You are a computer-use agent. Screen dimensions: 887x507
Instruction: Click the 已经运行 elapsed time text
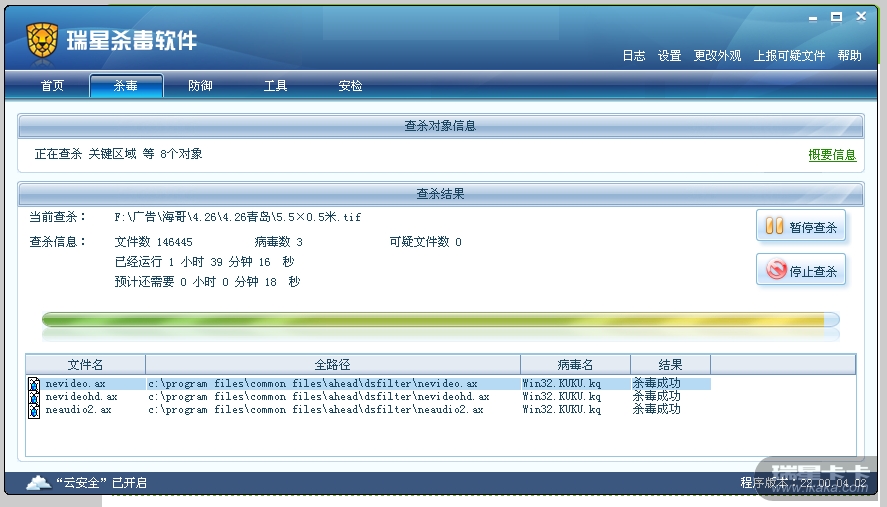pos(204,262)
